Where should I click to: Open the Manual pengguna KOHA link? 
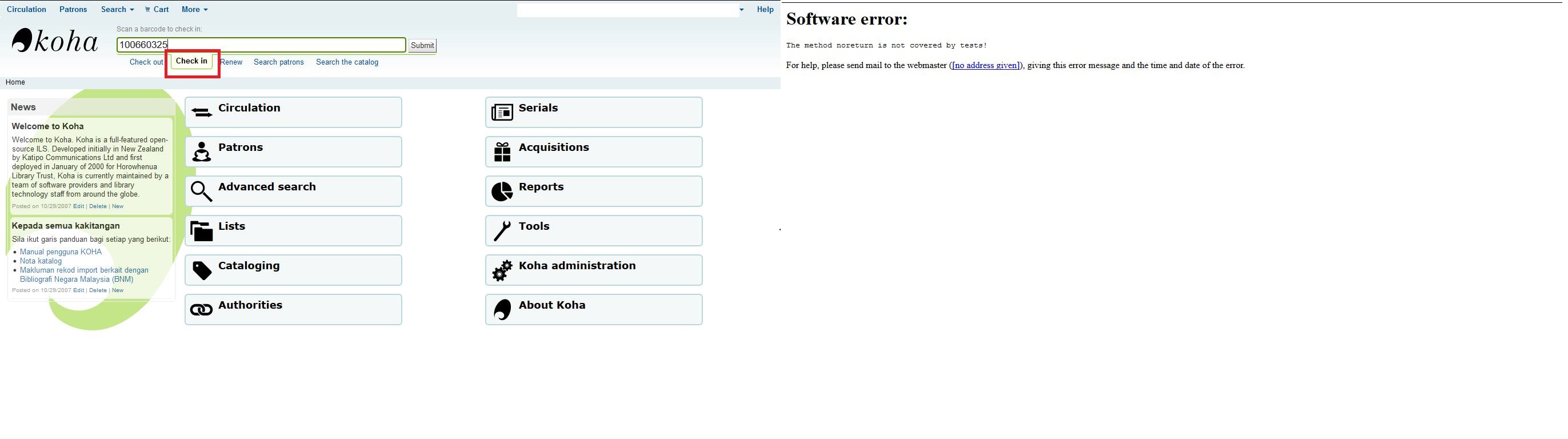point(61,252)
